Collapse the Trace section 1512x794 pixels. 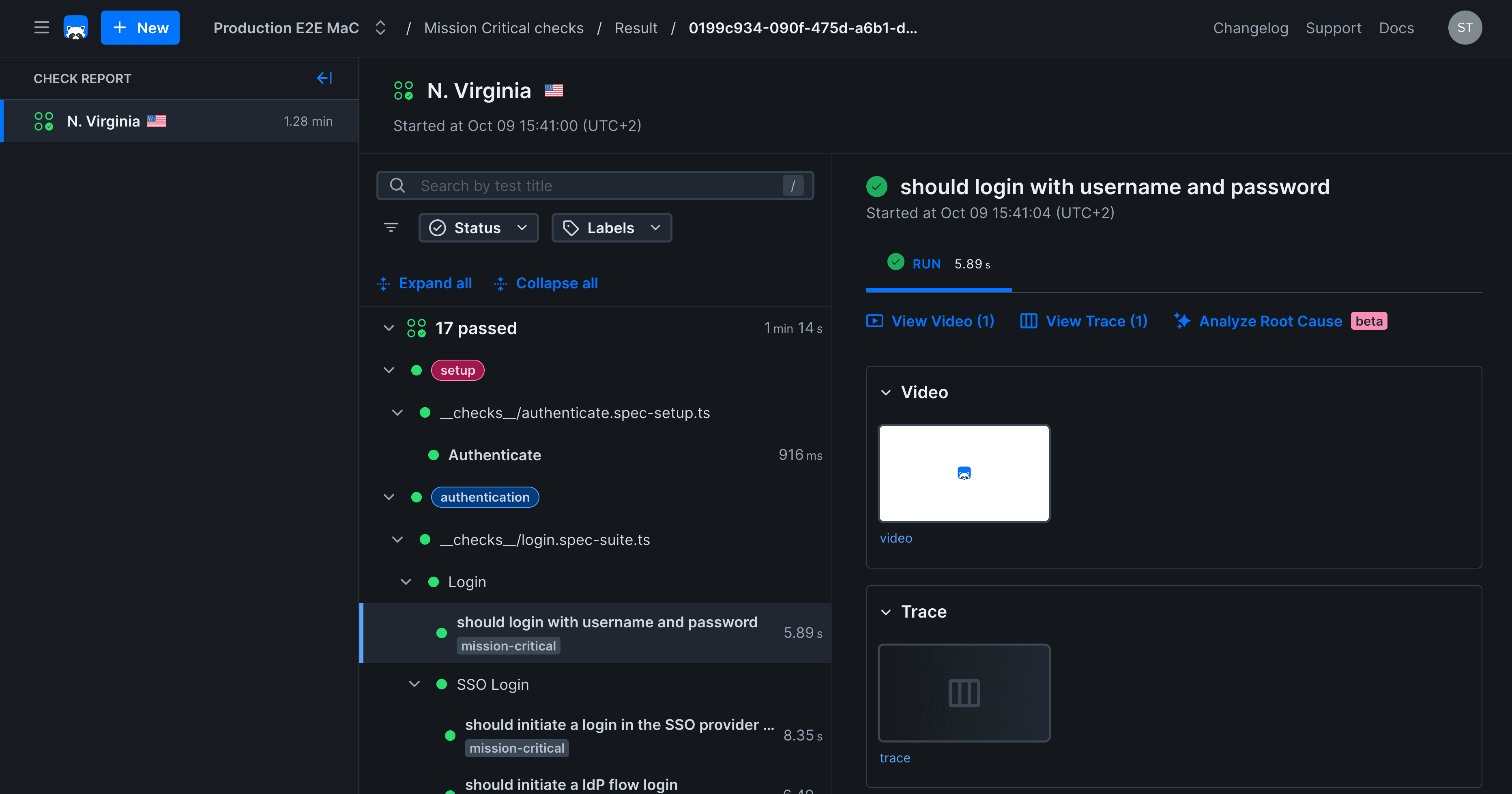tap(886, 612)
